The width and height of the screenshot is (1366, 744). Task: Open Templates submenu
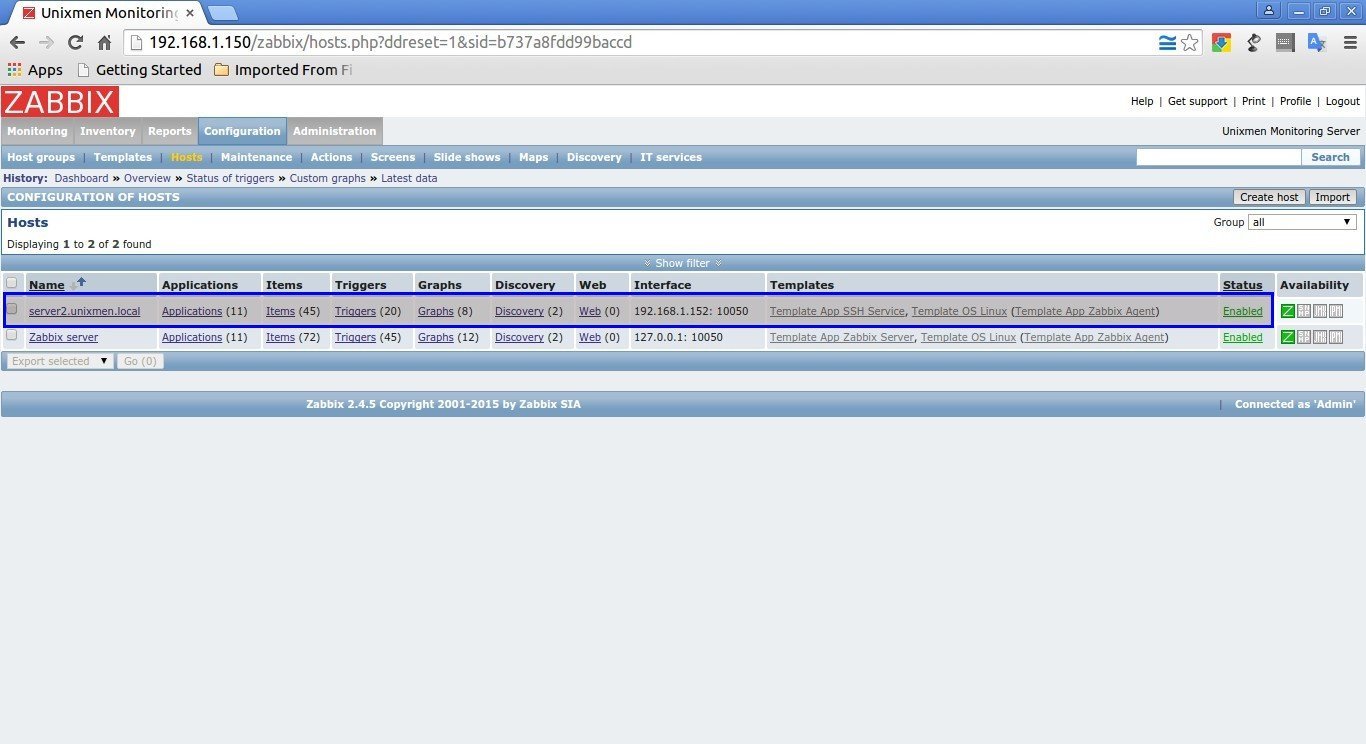123,157
